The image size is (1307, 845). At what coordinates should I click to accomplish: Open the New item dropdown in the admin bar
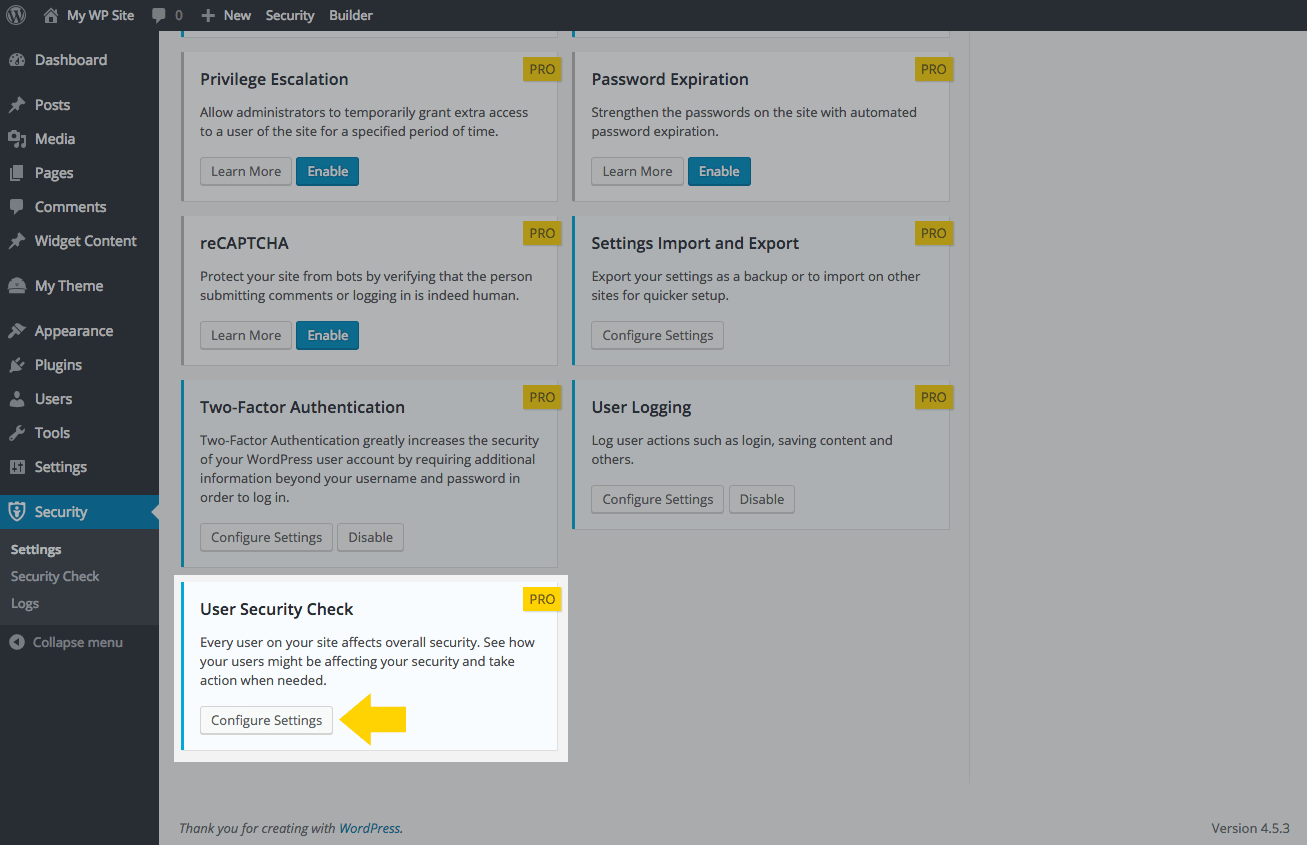point(225,15)
